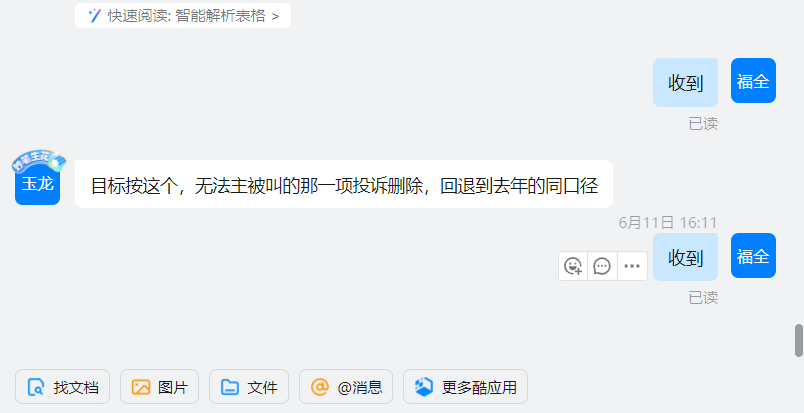Click the 文件 file button
Screen dimensions: 804x413
click(249, 387)
